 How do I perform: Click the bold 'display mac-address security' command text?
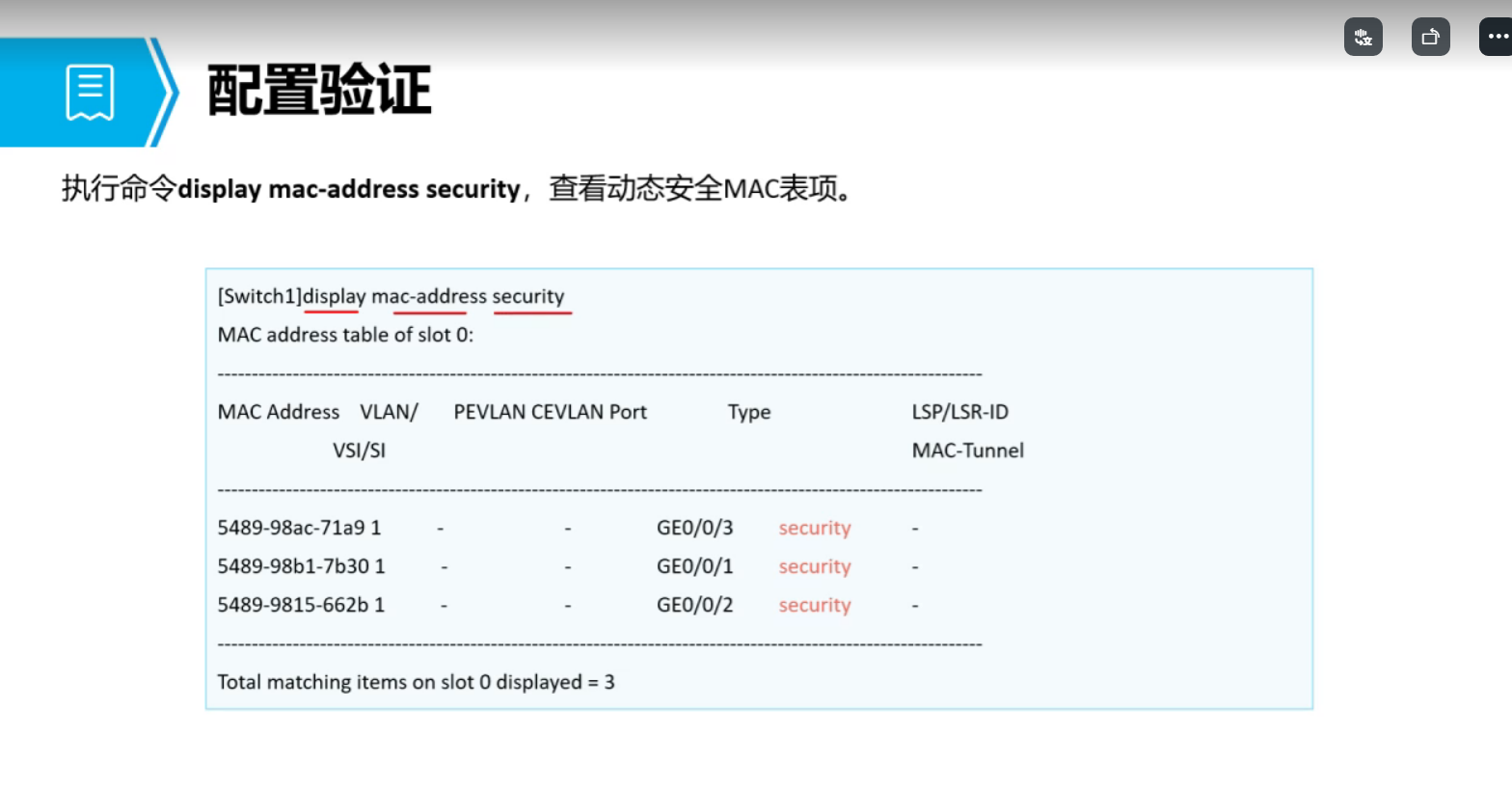tap(349, 188)
